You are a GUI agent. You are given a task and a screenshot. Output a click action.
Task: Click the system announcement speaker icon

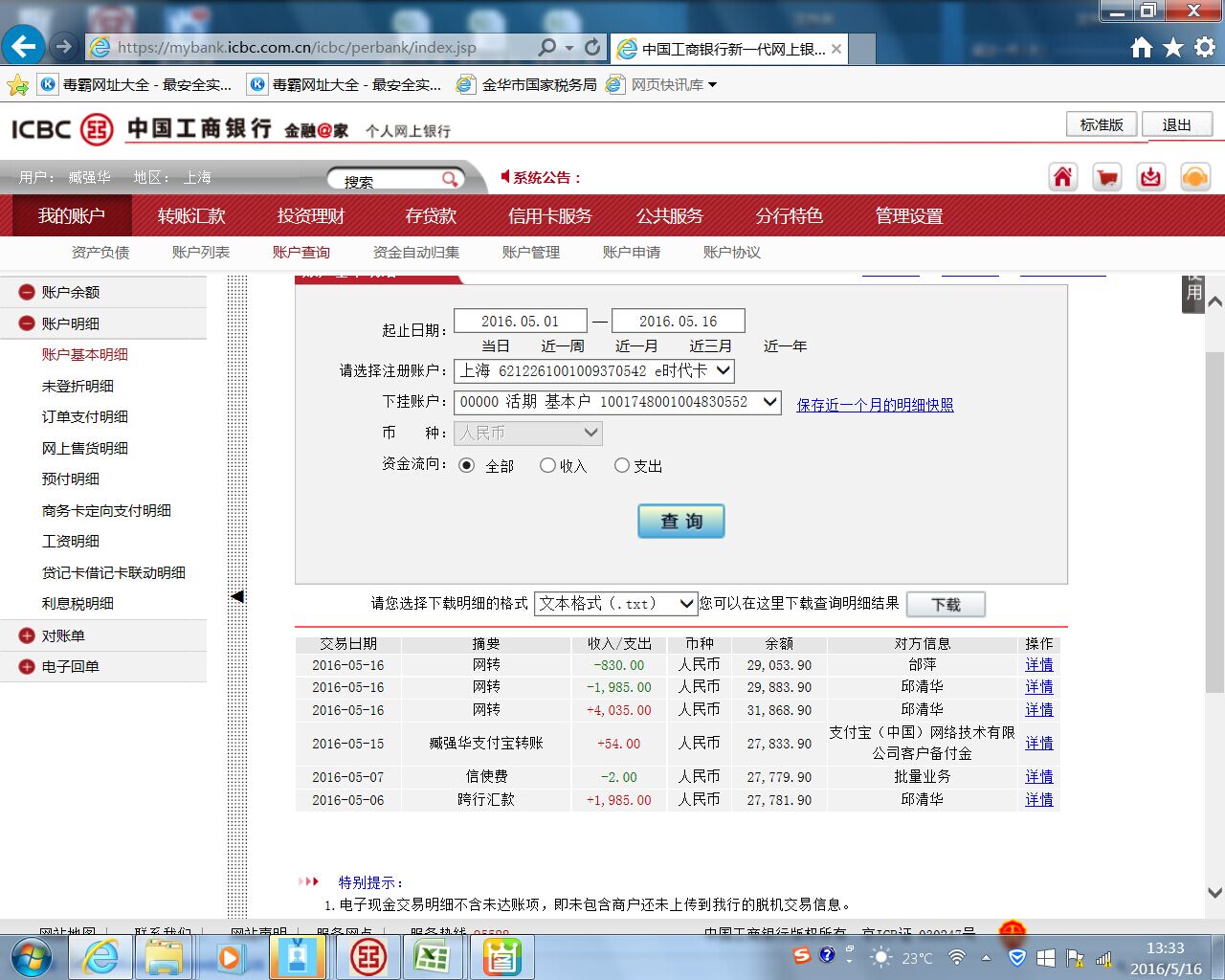tap(505, 177)
